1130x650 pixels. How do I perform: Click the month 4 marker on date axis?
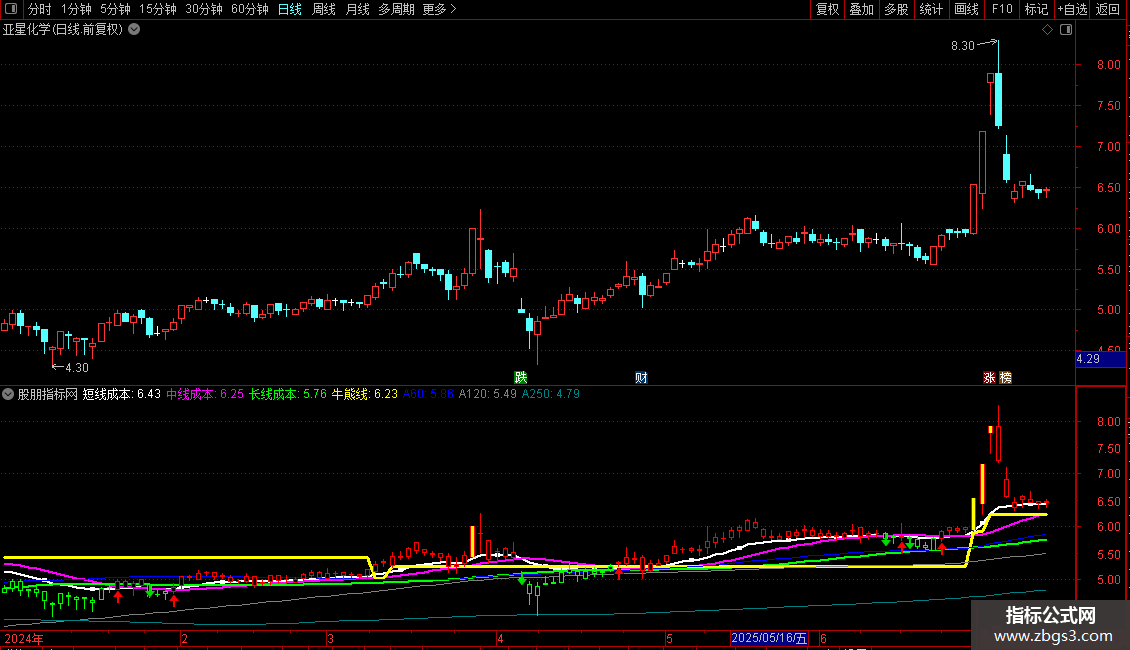click(x=500, y=638)
